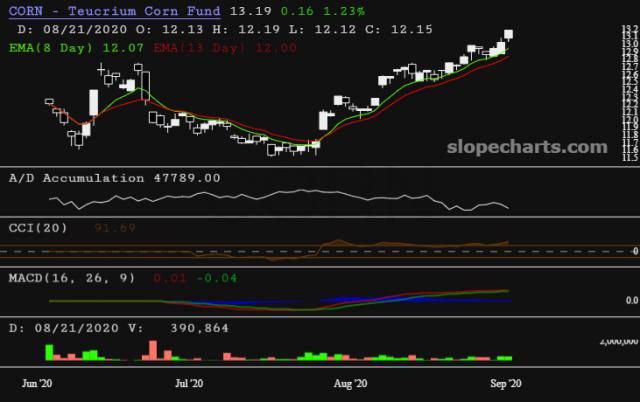Select the red EMA(13 Day) 12.00 legend
Screen dimensions: 640x402
click(x=225, y=48)
